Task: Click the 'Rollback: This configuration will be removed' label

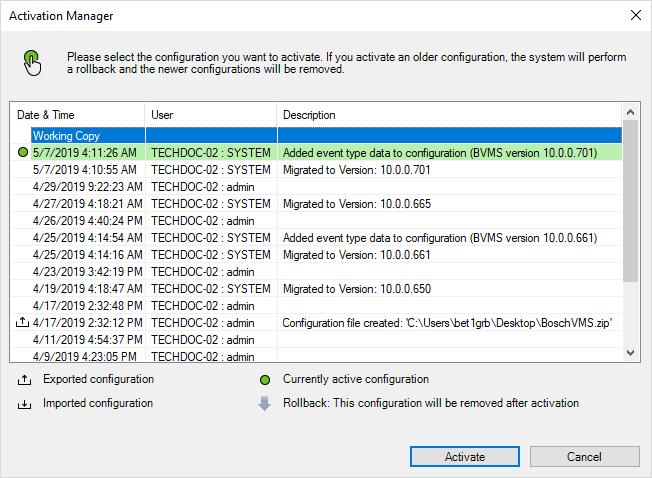Action: pyautogui.click(x=431, y=403)
